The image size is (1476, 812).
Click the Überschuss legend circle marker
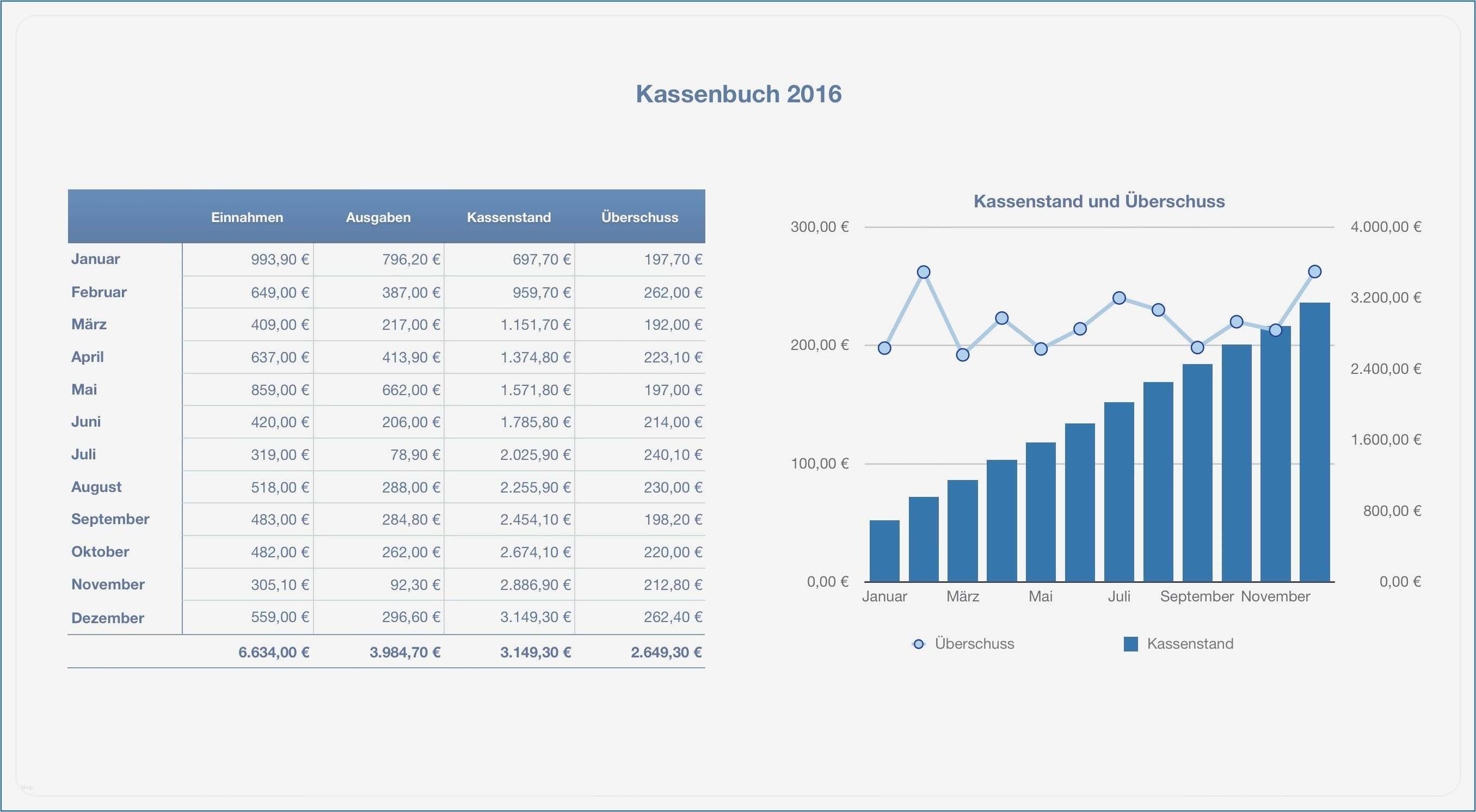click(x=919, y=644)
